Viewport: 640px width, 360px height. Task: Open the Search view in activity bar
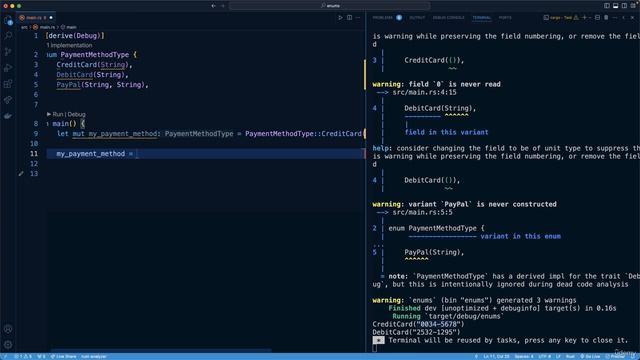8,36
